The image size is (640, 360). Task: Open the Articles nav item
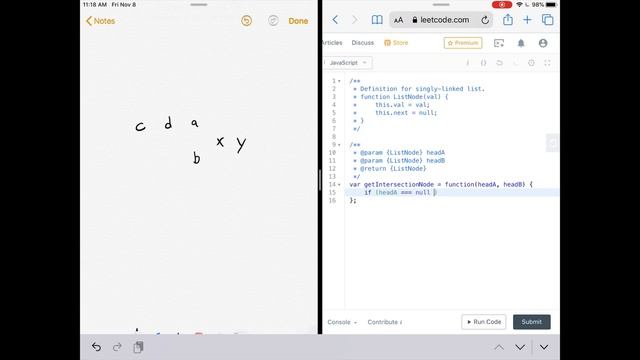pos(332,42)
